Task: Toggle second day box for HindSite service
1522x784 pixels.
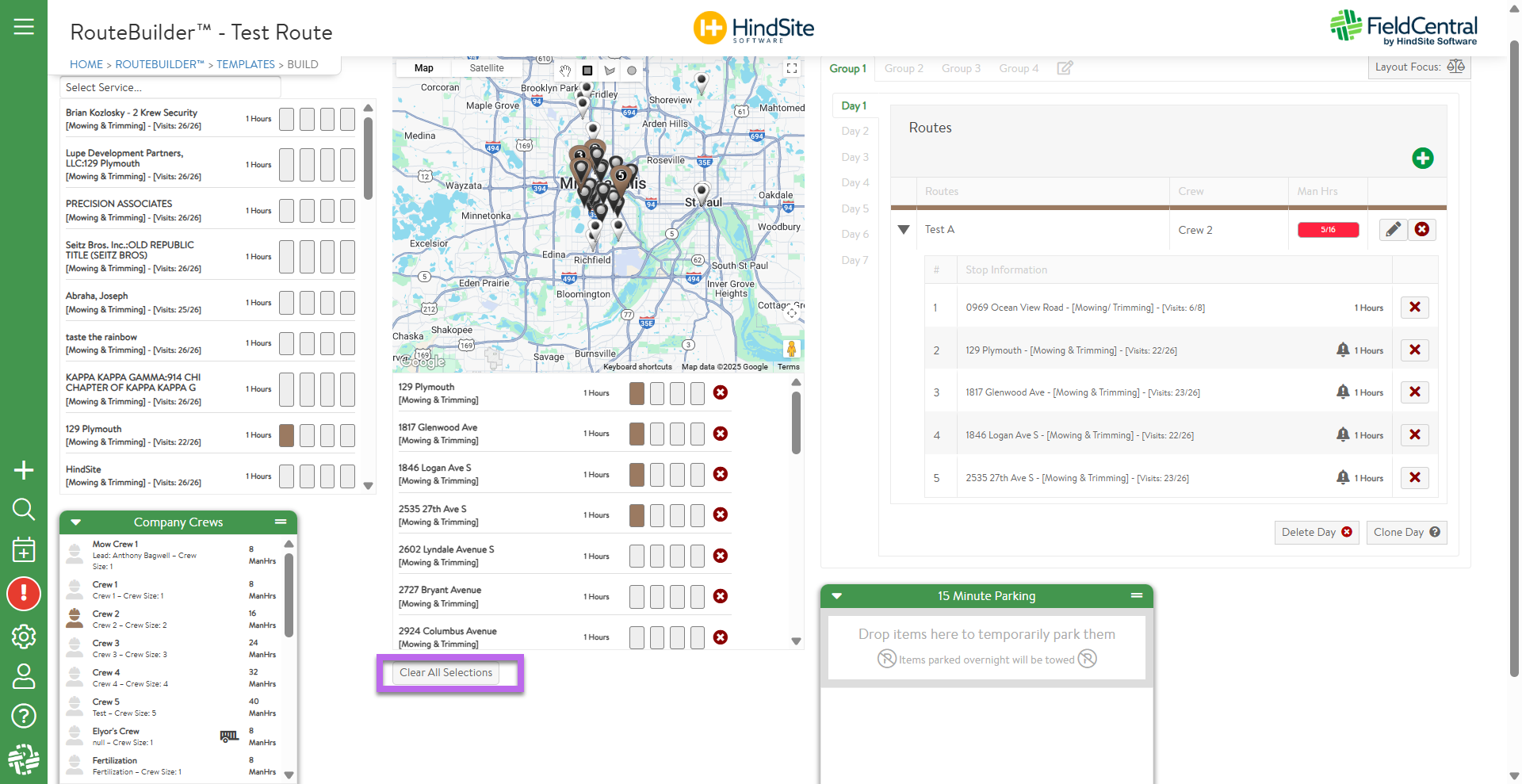Action: pos(307,476)
